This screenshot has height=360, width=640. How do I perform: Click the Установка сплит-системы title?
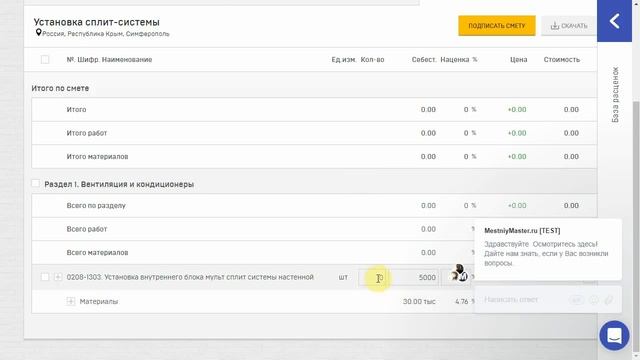(x=96, y=22)
